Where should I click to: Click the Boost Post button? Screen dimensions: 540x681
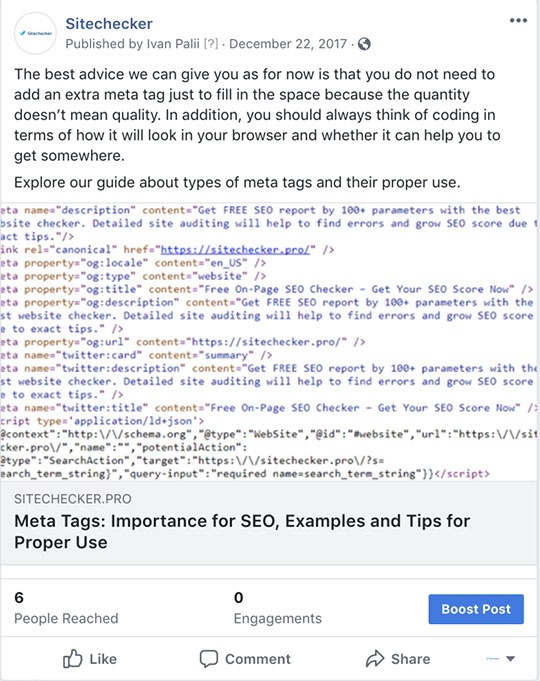(476, 609)
